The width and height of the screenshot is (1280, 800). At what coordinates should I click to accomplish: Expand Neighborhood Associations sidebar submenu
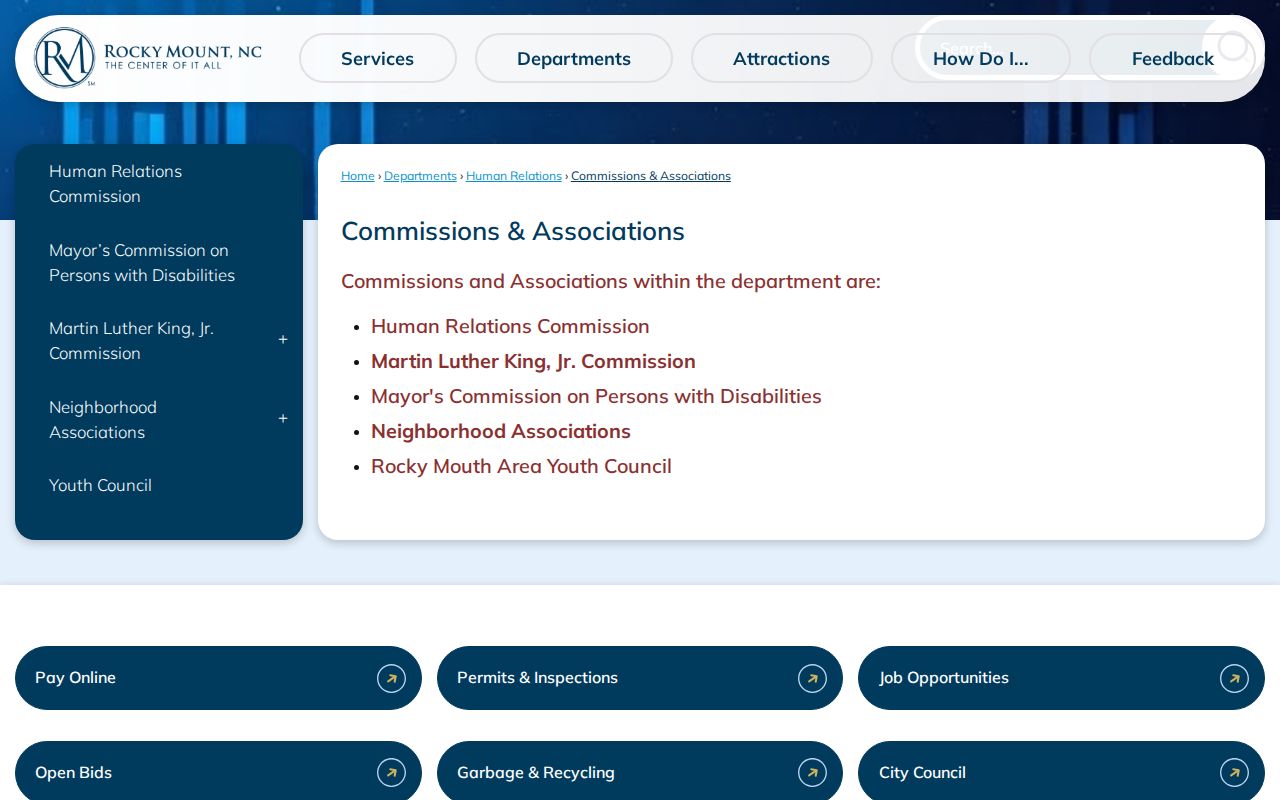click(x=283, y=419)
